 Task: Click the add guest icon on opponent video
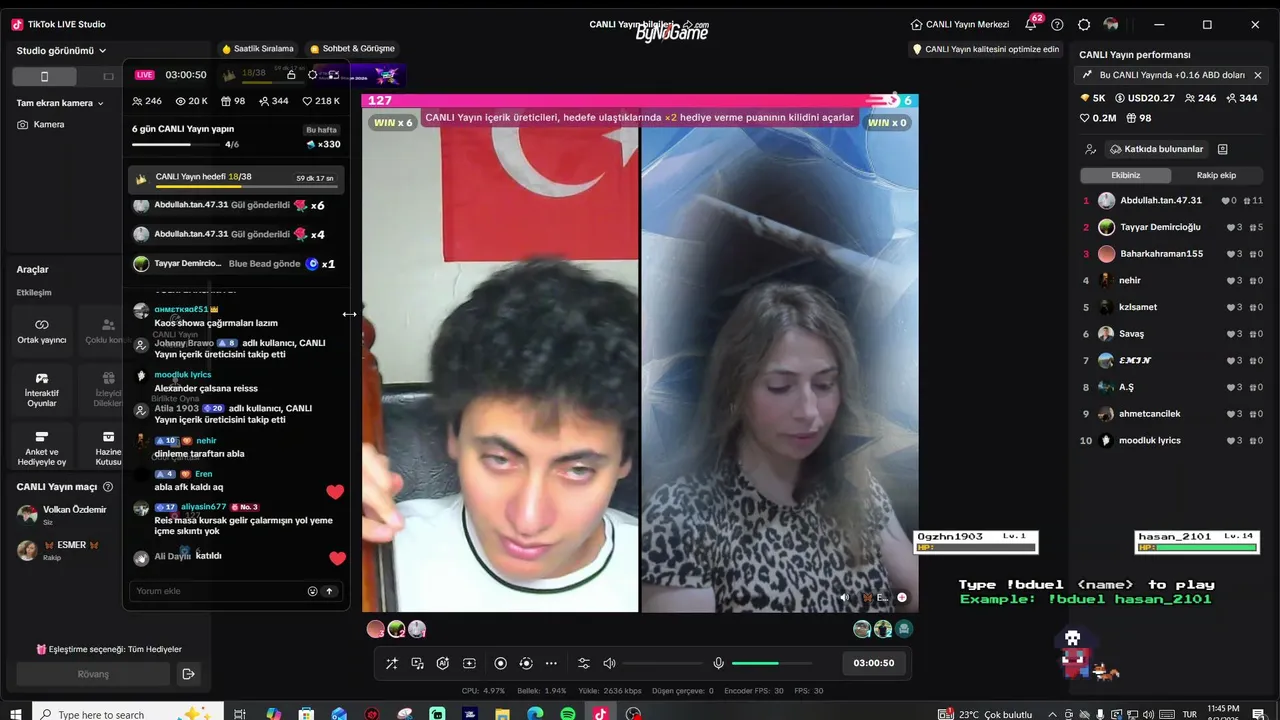[902, 597]
